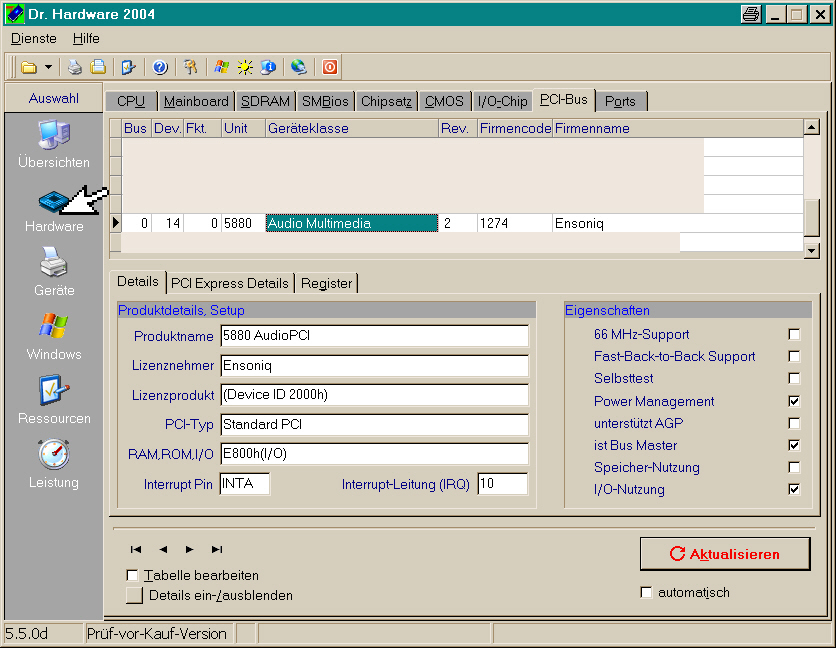836x648 pixels.
Task: Open help with the question mark icon
Action: [x=160, y=67]
